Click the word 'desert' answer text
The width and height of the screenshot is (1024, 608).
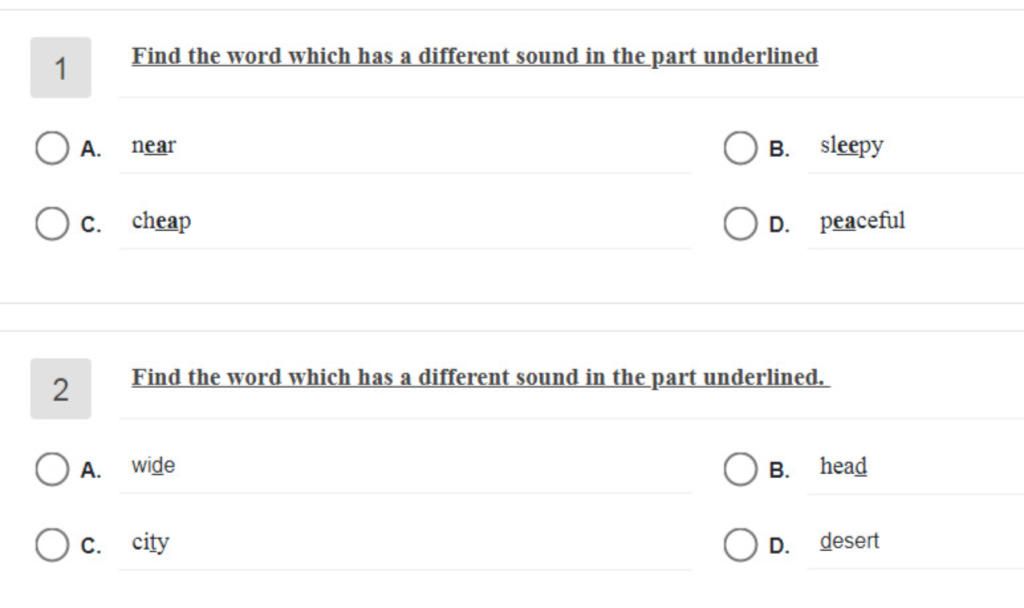[x=850, y=541]
